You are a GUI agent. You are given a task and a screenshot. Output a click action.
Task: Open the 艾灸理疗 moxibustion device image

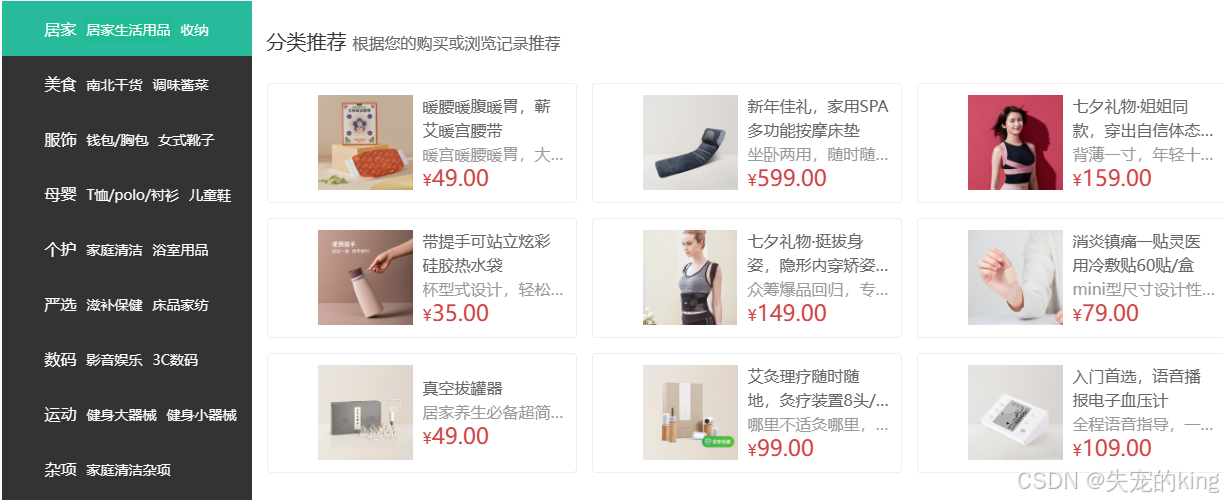pos(690,412)
